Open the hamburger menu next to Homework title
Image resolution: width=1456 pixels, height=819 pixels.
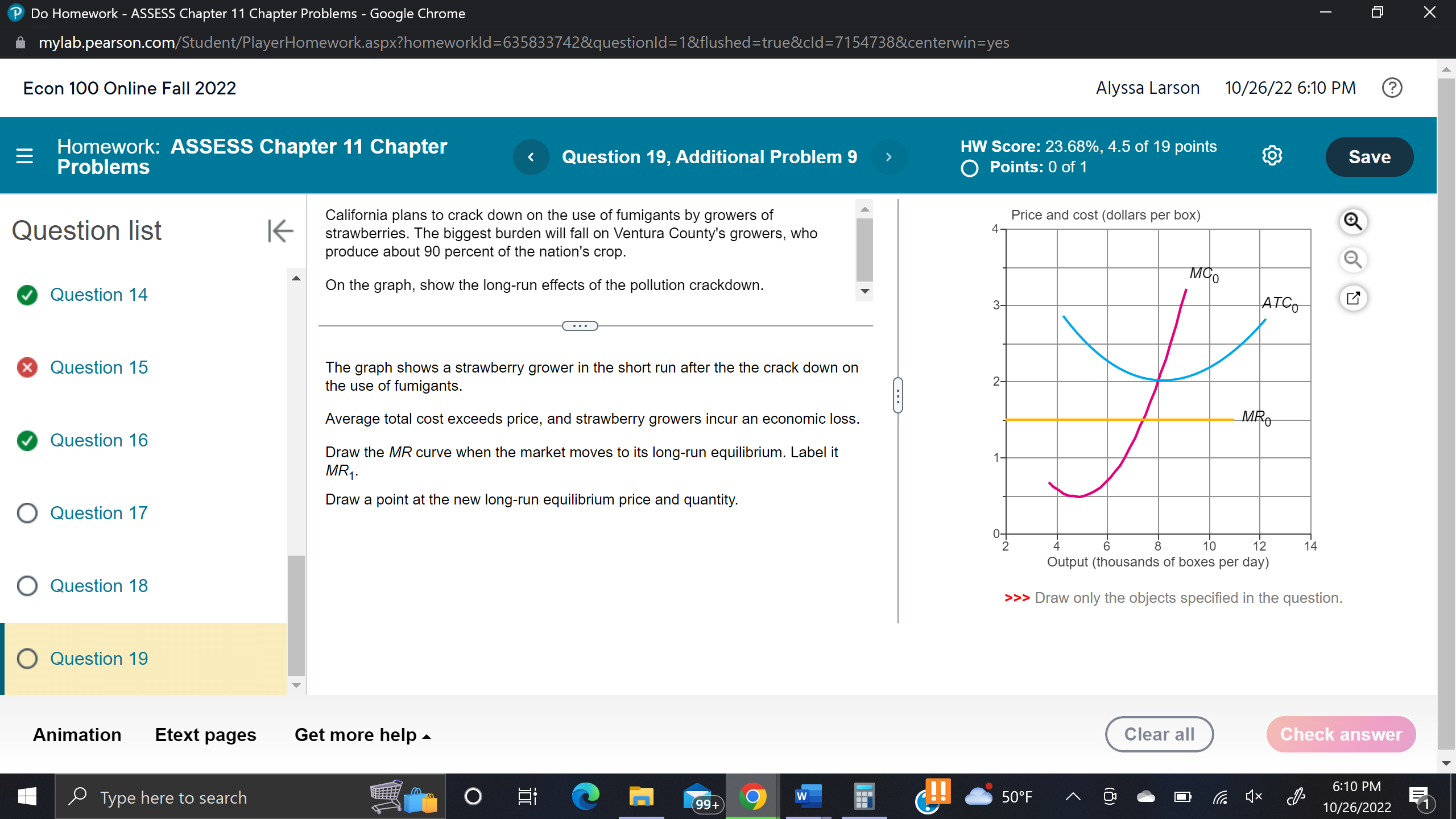[x=24, y=156]
